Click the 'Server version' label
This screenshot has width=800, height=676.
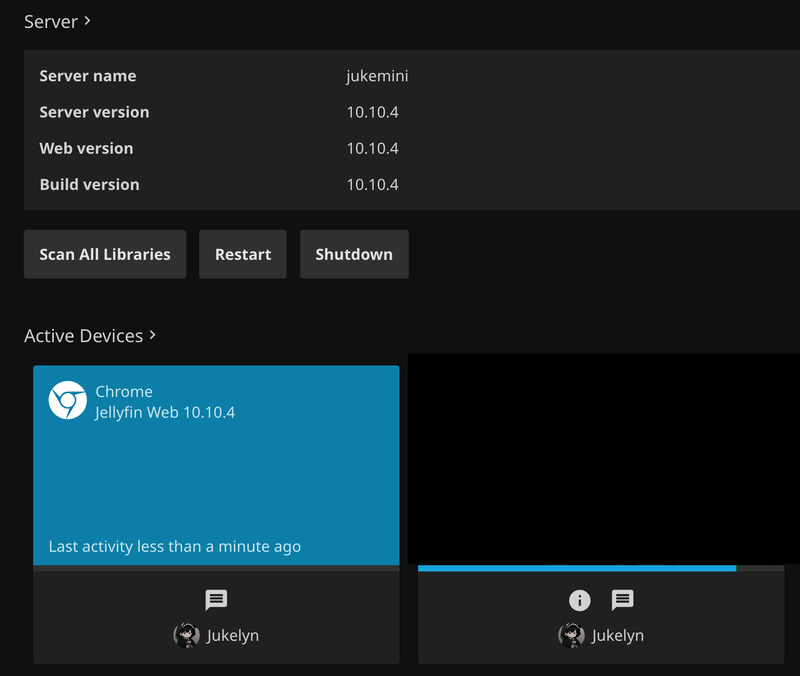click(94, 112)
